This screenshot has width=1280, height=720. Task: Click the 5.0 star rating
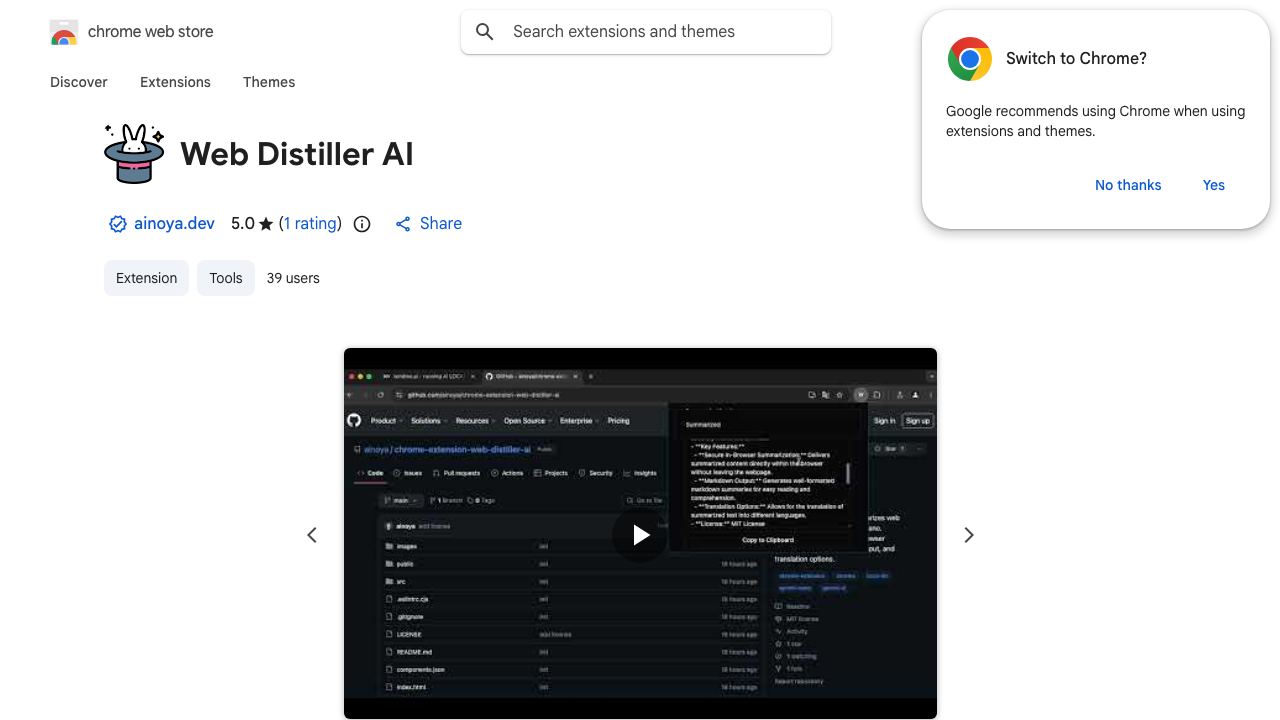(x=252, y=224)
